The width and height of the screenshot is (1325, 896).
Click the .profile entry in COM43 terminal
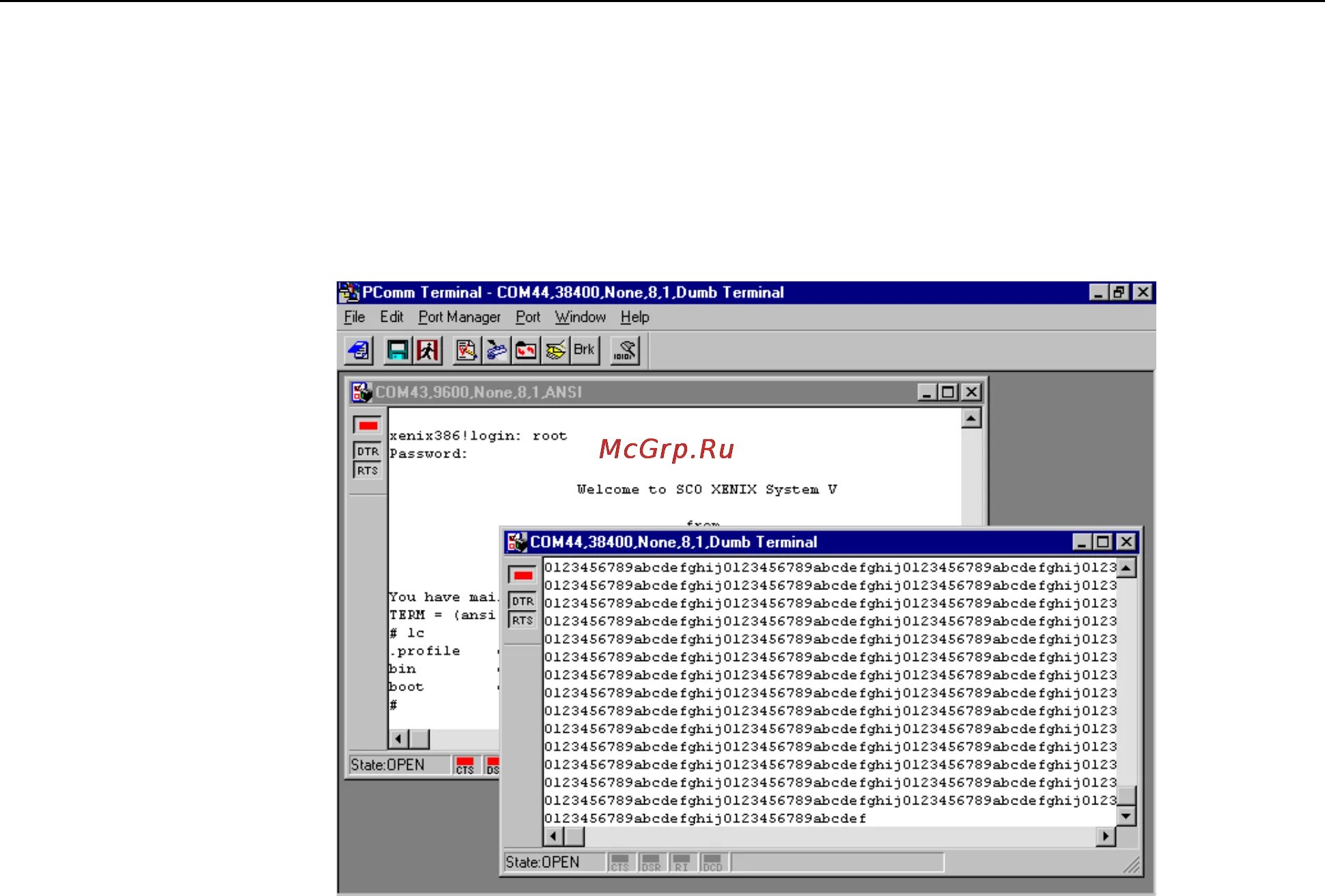pyautogui.click(x=425, y=650)
